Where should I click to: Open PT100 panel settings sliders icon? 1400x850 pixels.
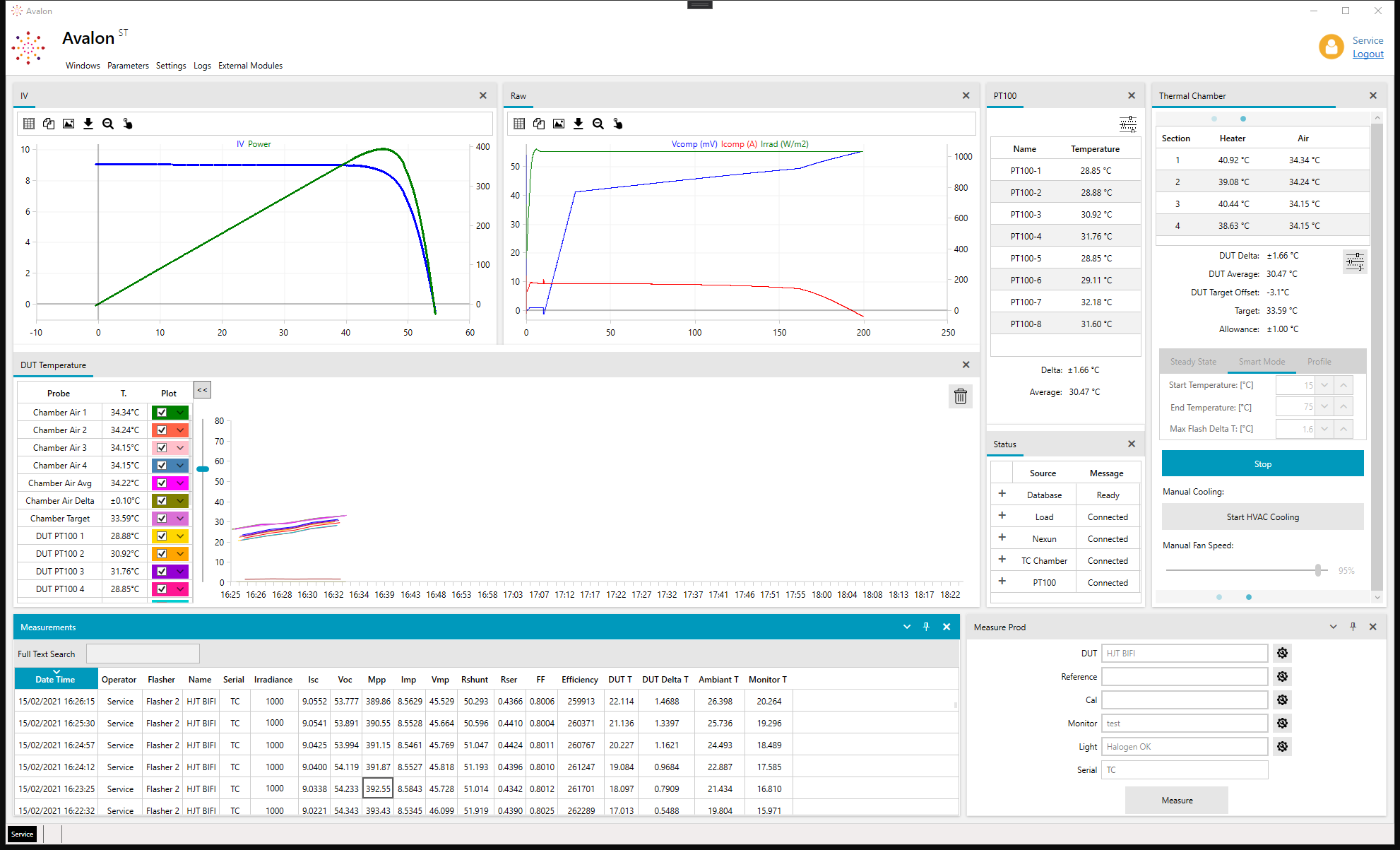pos(1128,124)
